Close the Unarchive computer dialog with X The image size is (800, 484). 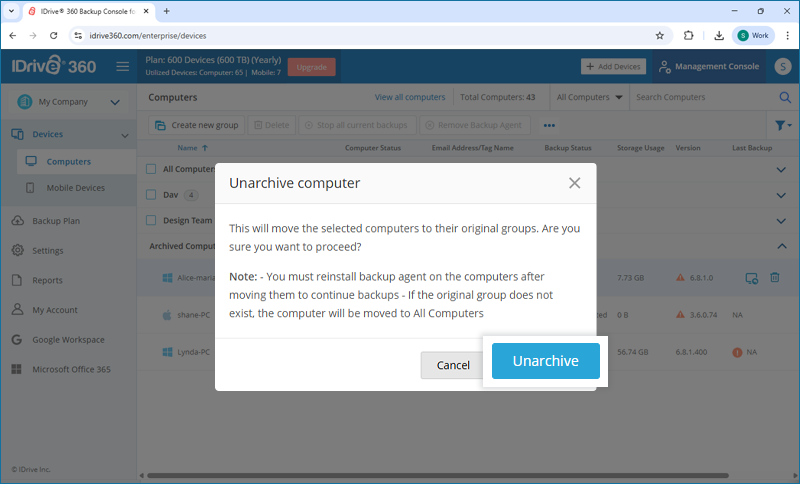coord(574,183)
